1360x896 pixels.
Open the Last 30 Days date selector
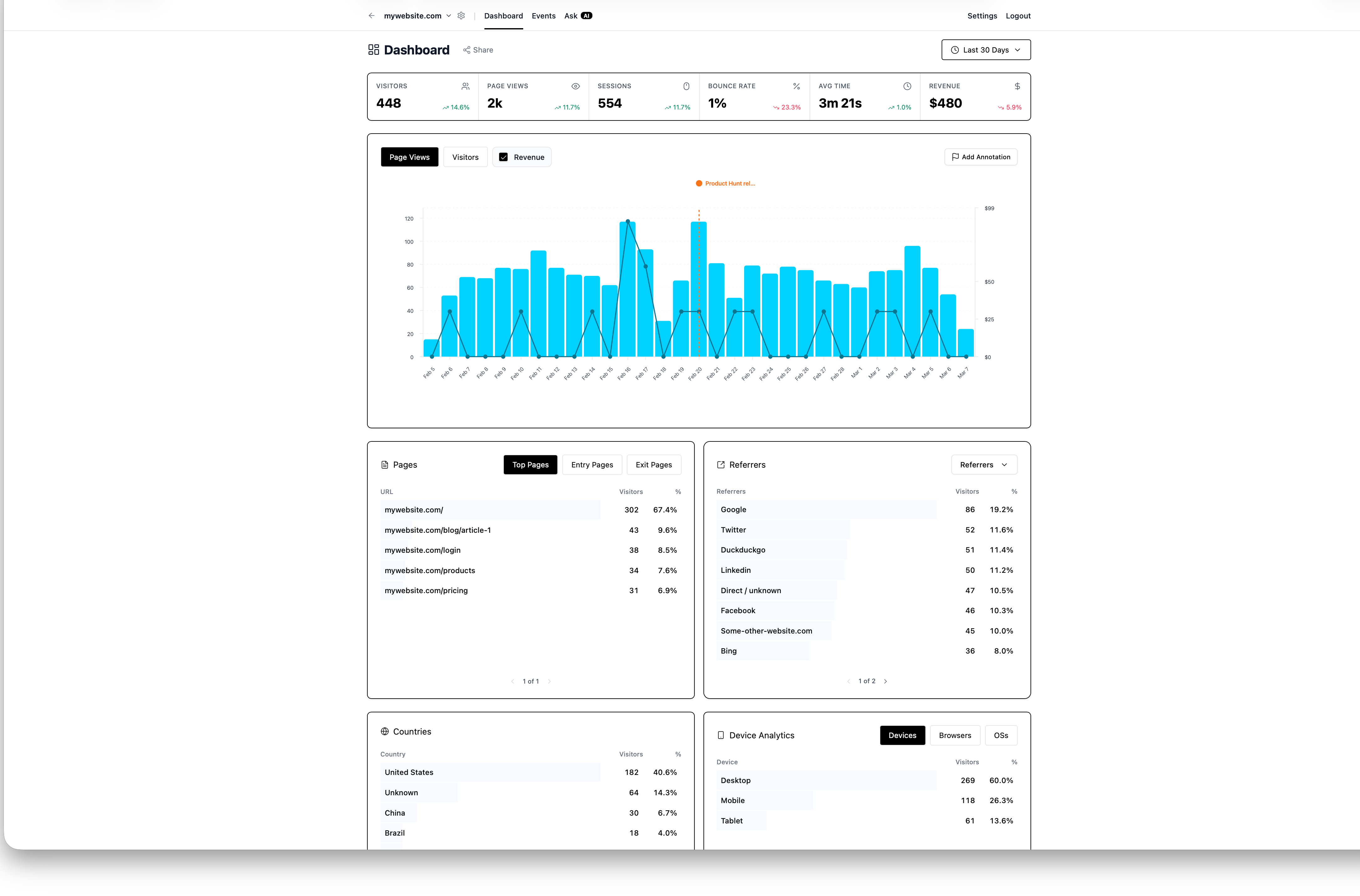986,50
